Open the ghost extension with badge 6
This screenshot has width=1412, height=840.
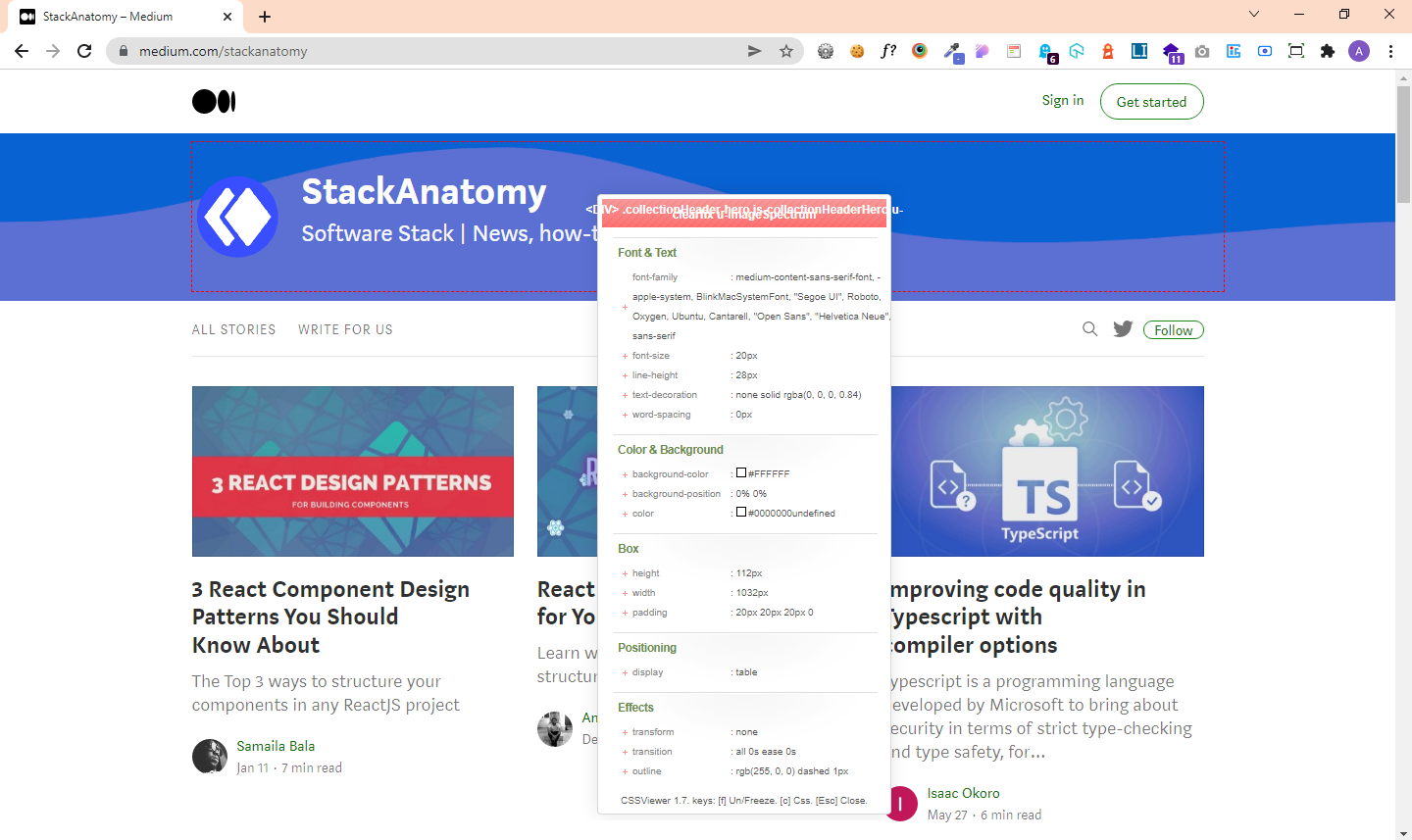pyautogui.click(x=1046, y=53)
